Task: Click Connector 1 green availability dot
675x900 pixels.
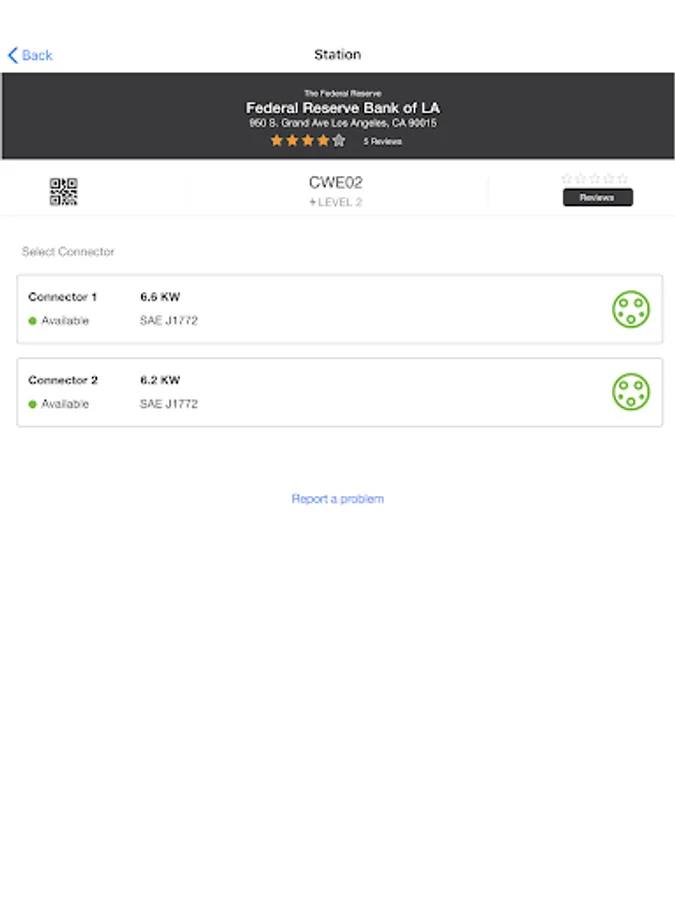Action: [32, 321]
